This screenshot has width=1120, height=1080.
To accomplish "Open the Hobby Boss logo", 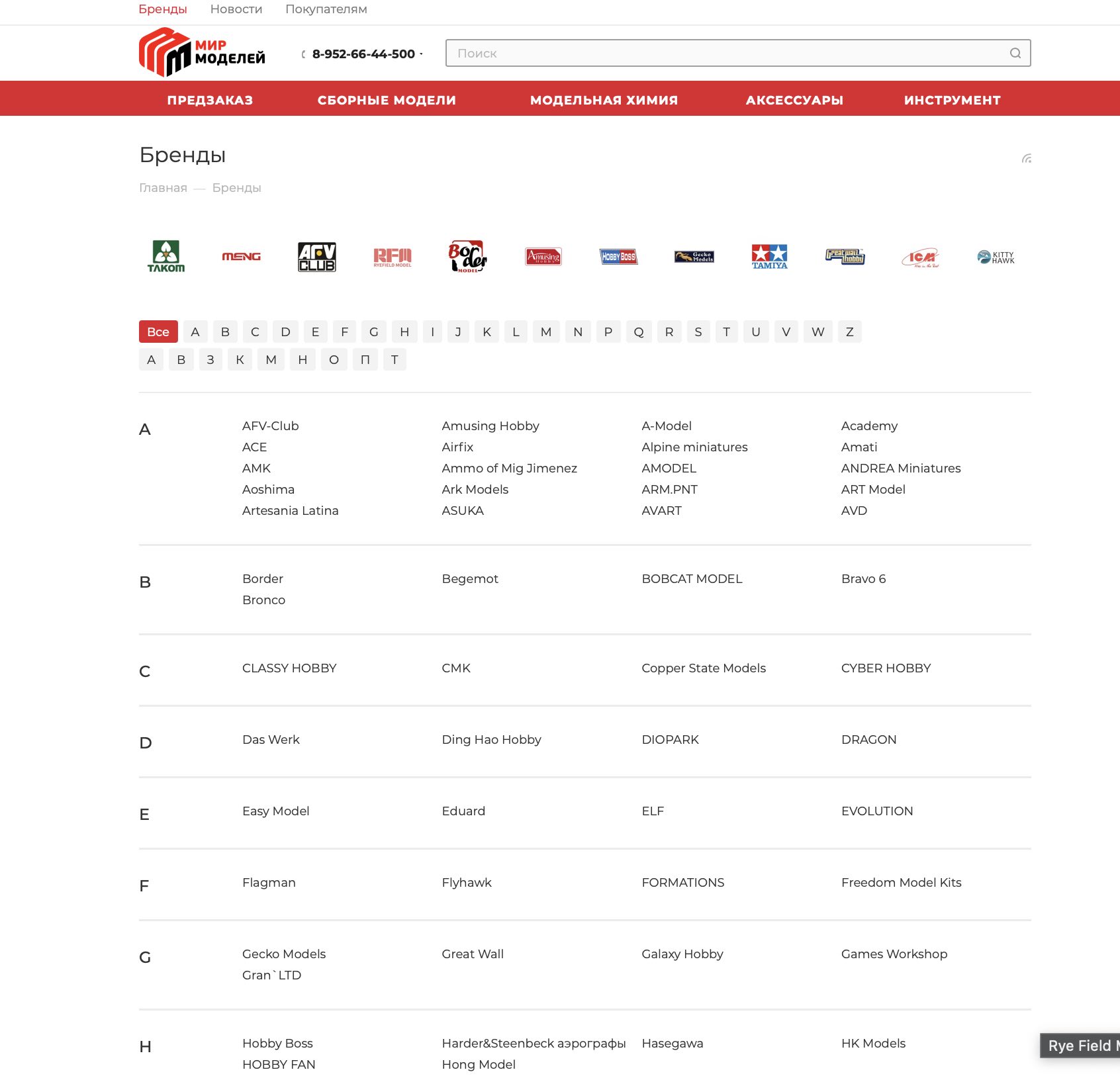I will tap(618, 256).
